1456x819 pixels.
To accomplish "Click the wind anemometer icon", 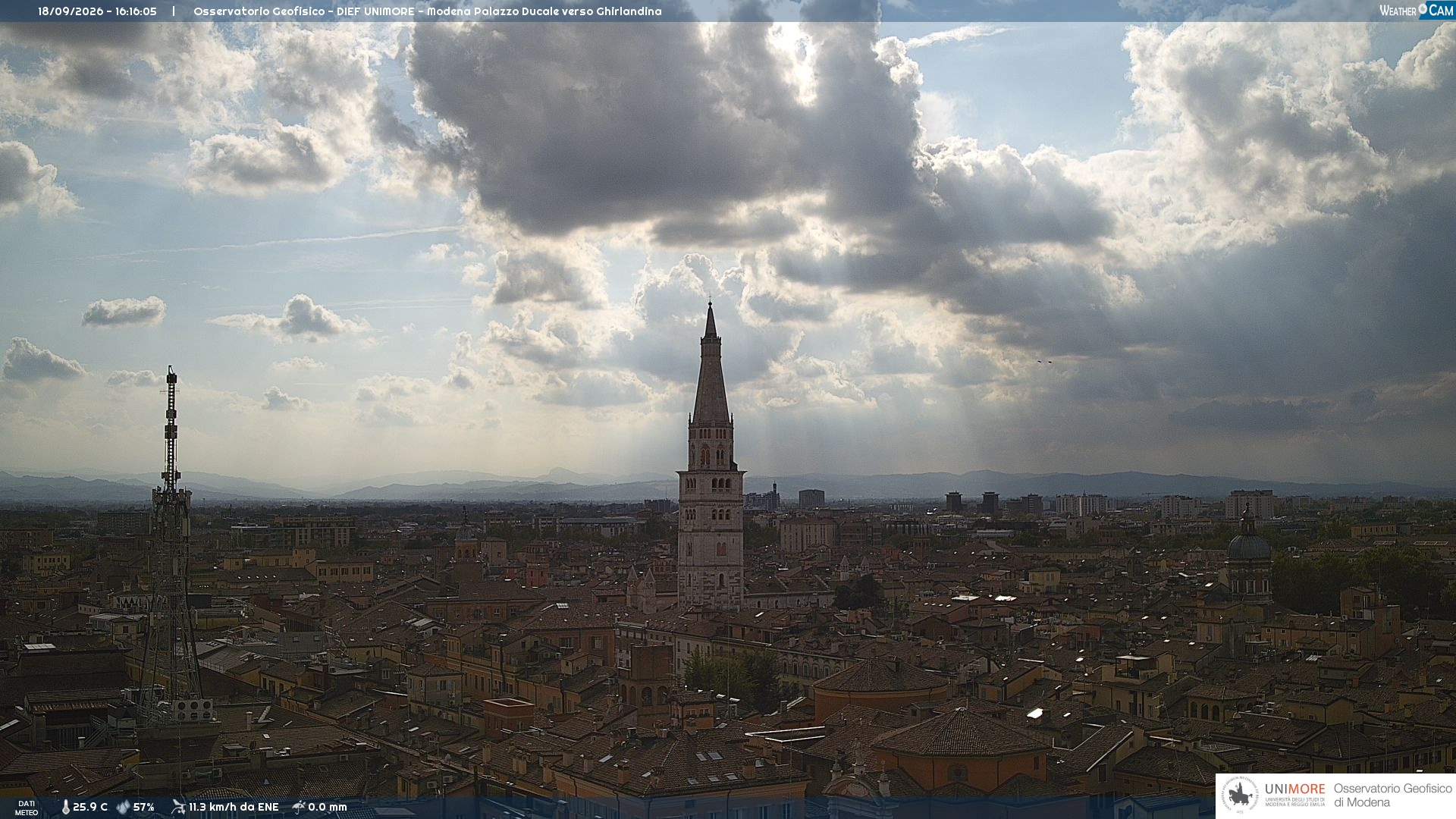I will 178,807.
